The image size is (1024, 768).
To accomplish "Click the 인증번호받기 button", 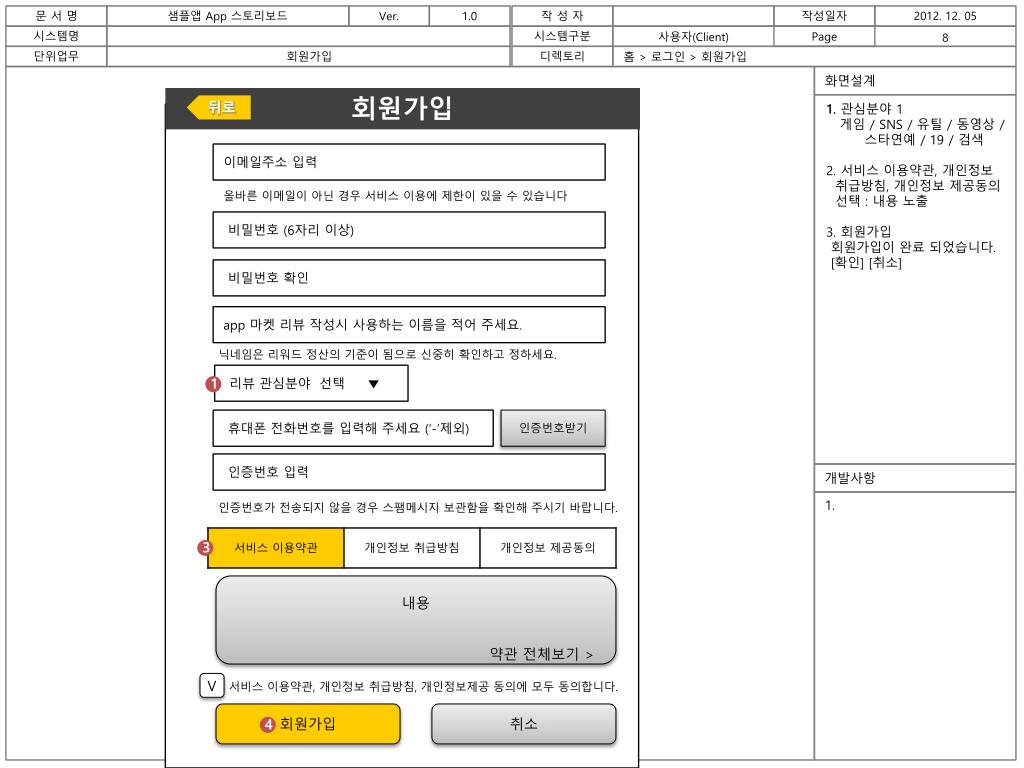I will pos(553,428).
